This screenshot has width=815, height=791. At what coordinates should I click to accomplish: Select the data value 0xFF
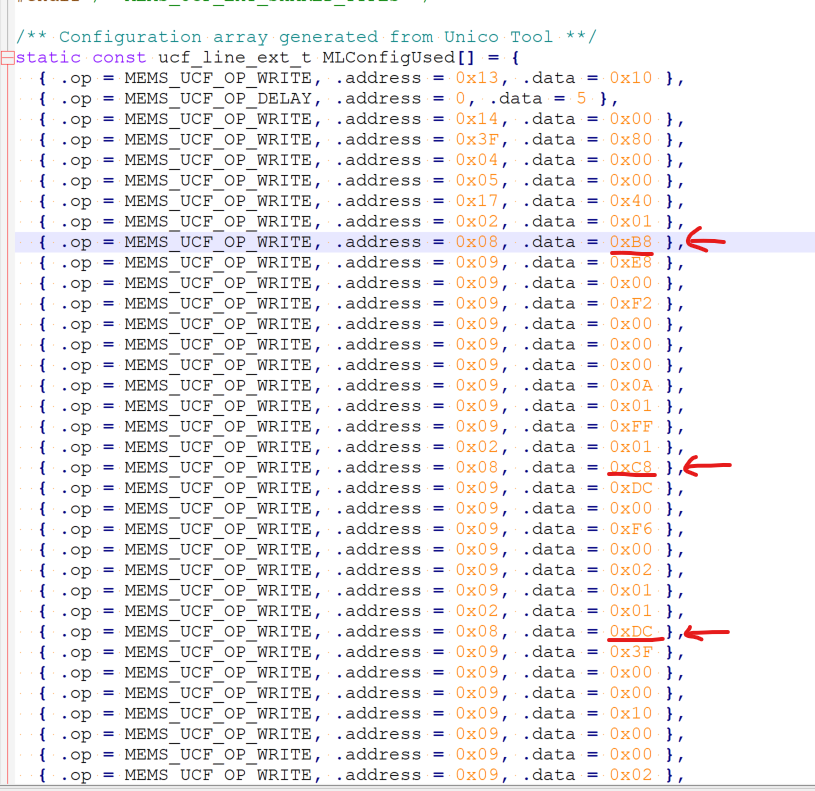click(x=631, y=426)
